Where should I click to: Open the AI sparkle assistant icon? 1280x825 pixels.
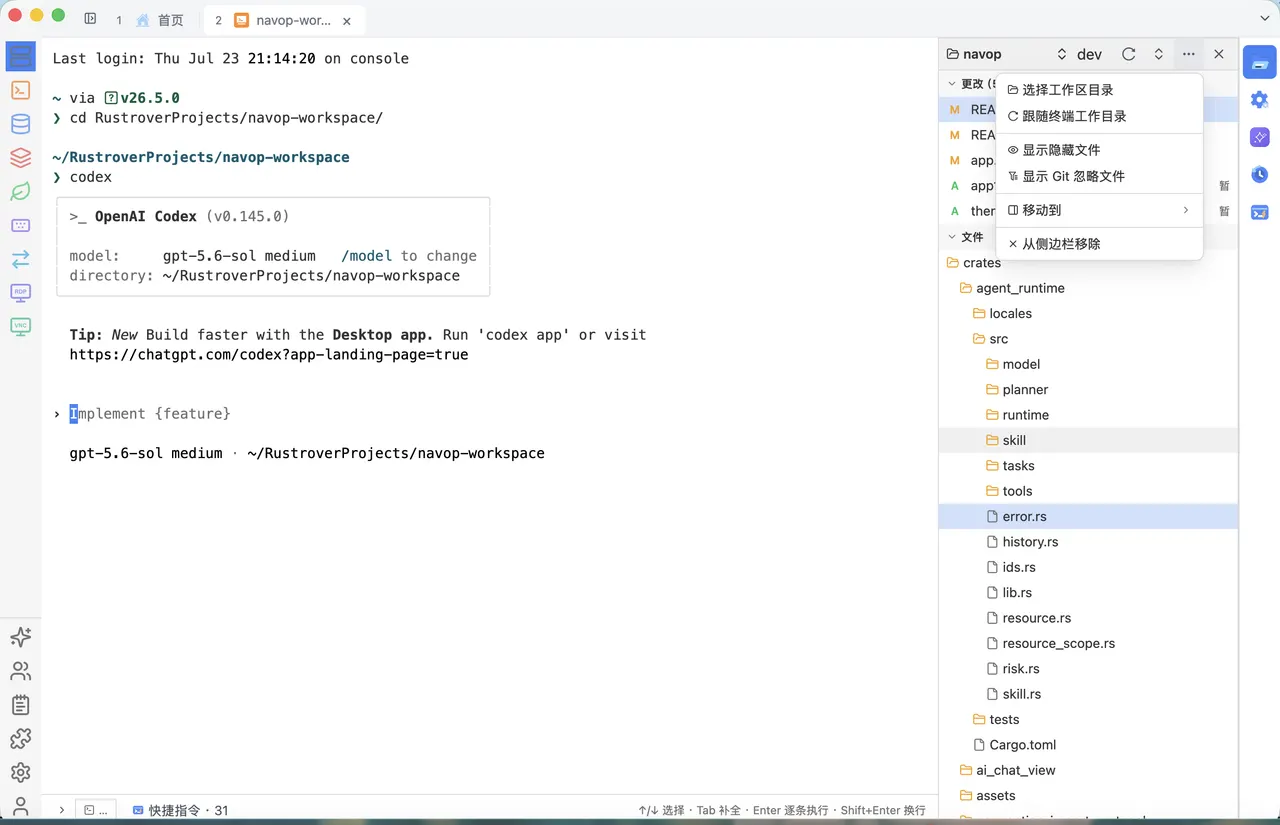click(x=21, y=637)
